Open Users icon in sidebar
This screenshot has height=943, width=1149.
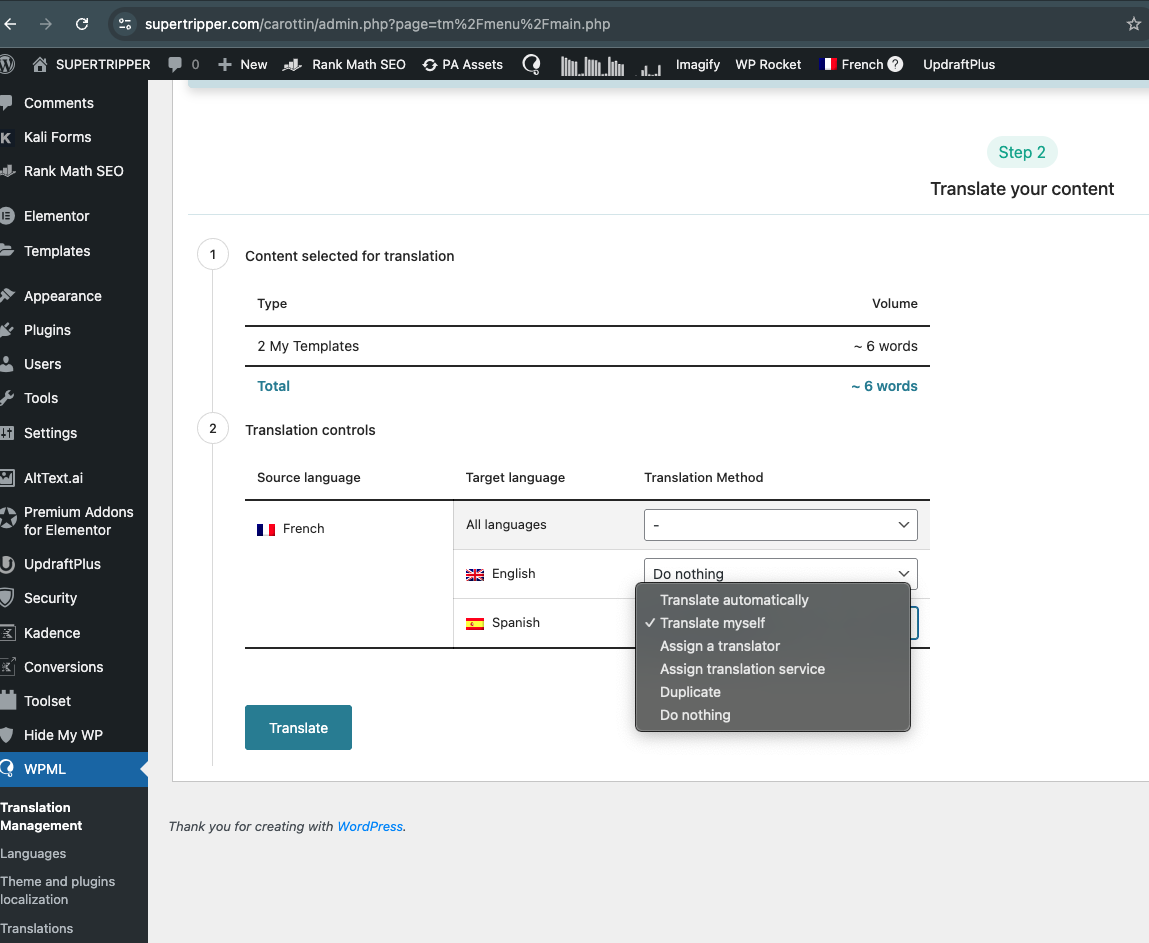pos(7,364)
